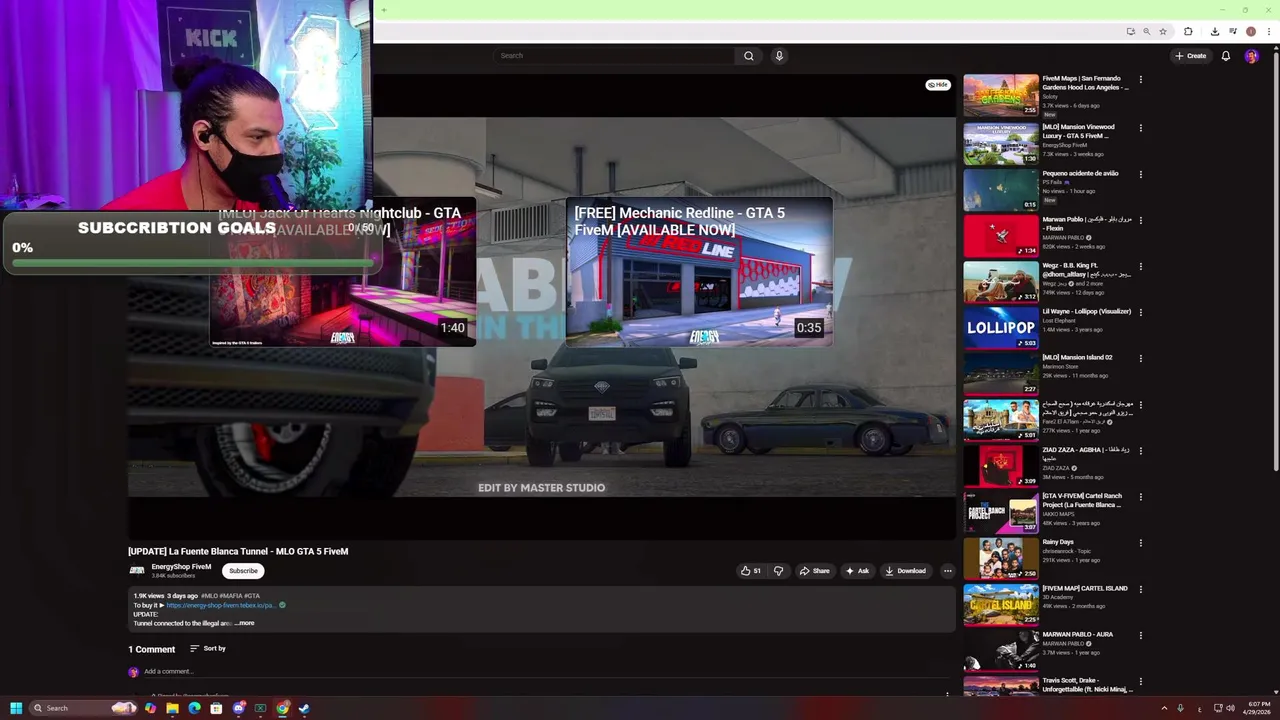Open the browser Extensions puzzle icon
The height and width of the screenshot is (720, 1280).
click(1188, 32)
